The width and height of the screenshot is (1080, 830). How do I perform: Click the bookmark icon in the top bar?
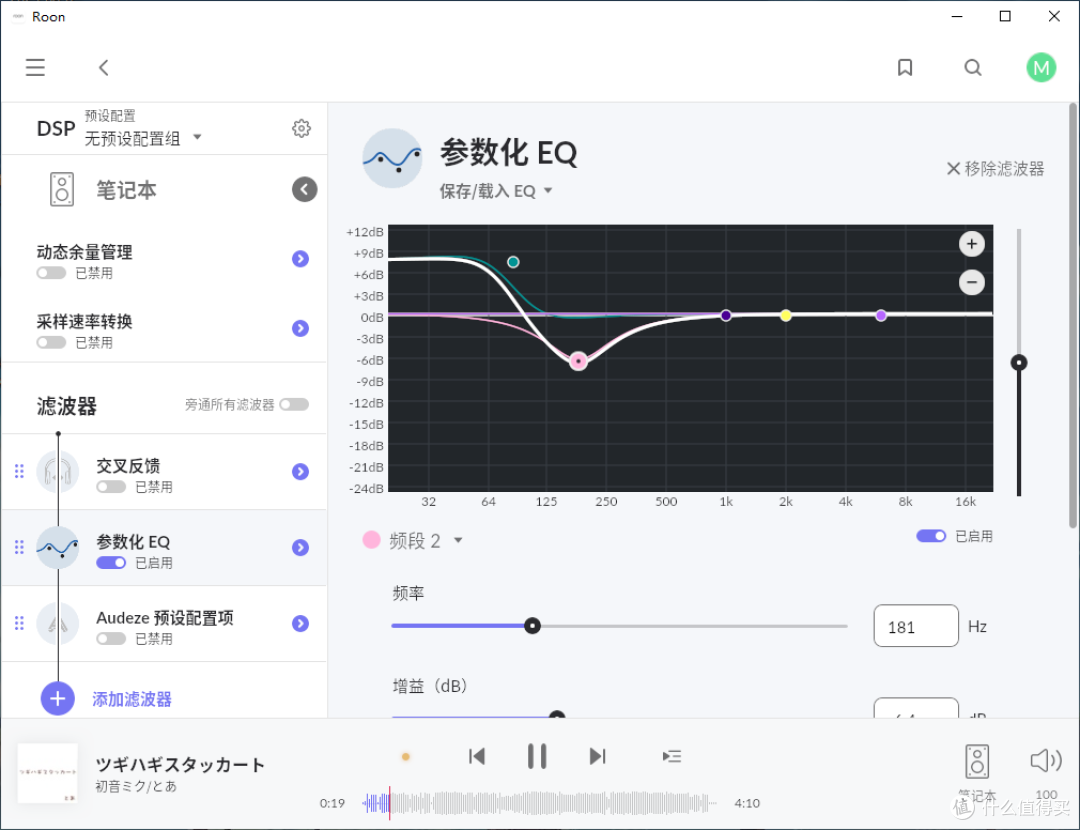click(905, 67)
